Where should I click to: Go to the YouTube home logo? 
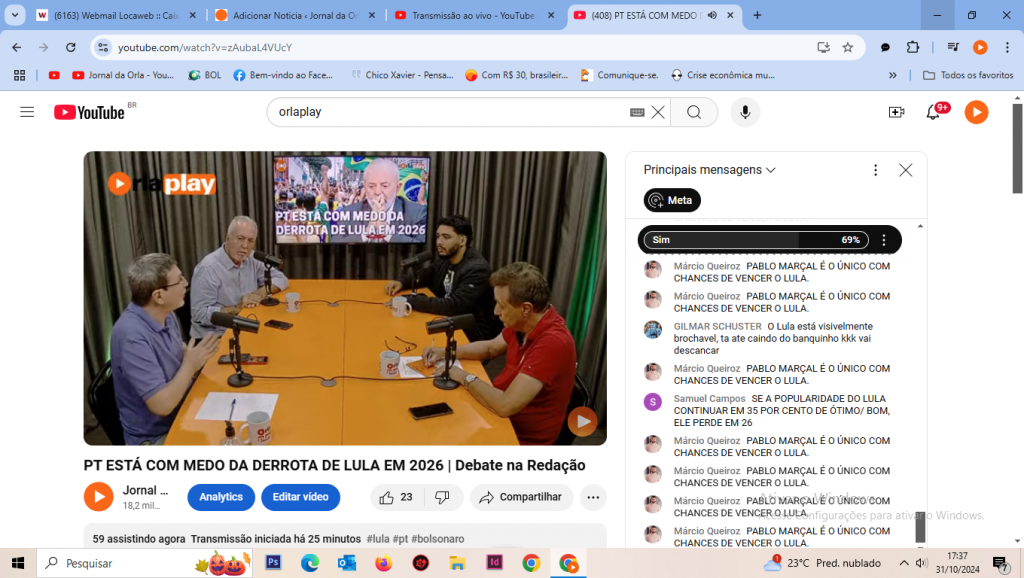click(89, 112)
